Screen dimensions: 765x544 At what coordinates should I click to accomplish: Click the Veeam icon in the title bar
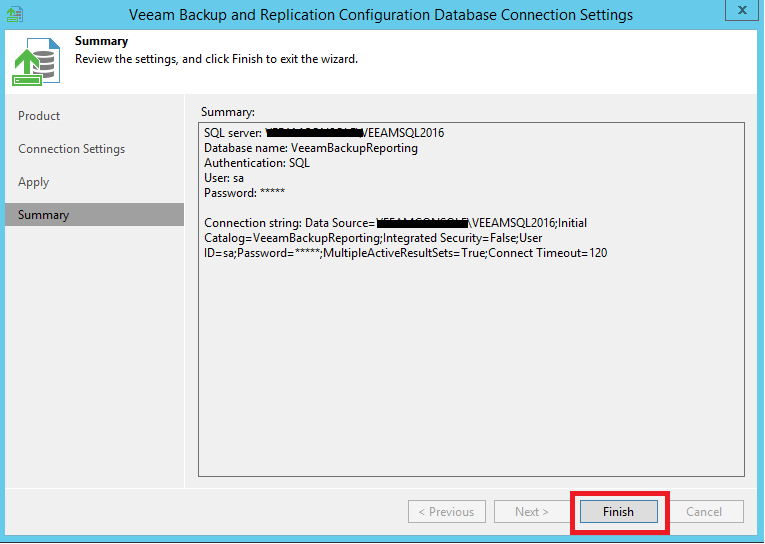[x=16, y=14]
